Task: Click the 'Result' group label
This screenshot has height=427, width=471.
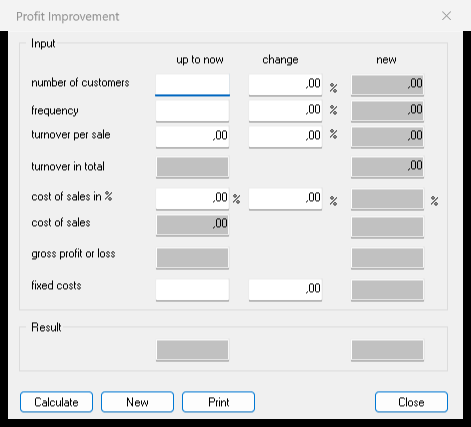Action: pos(46,327)
